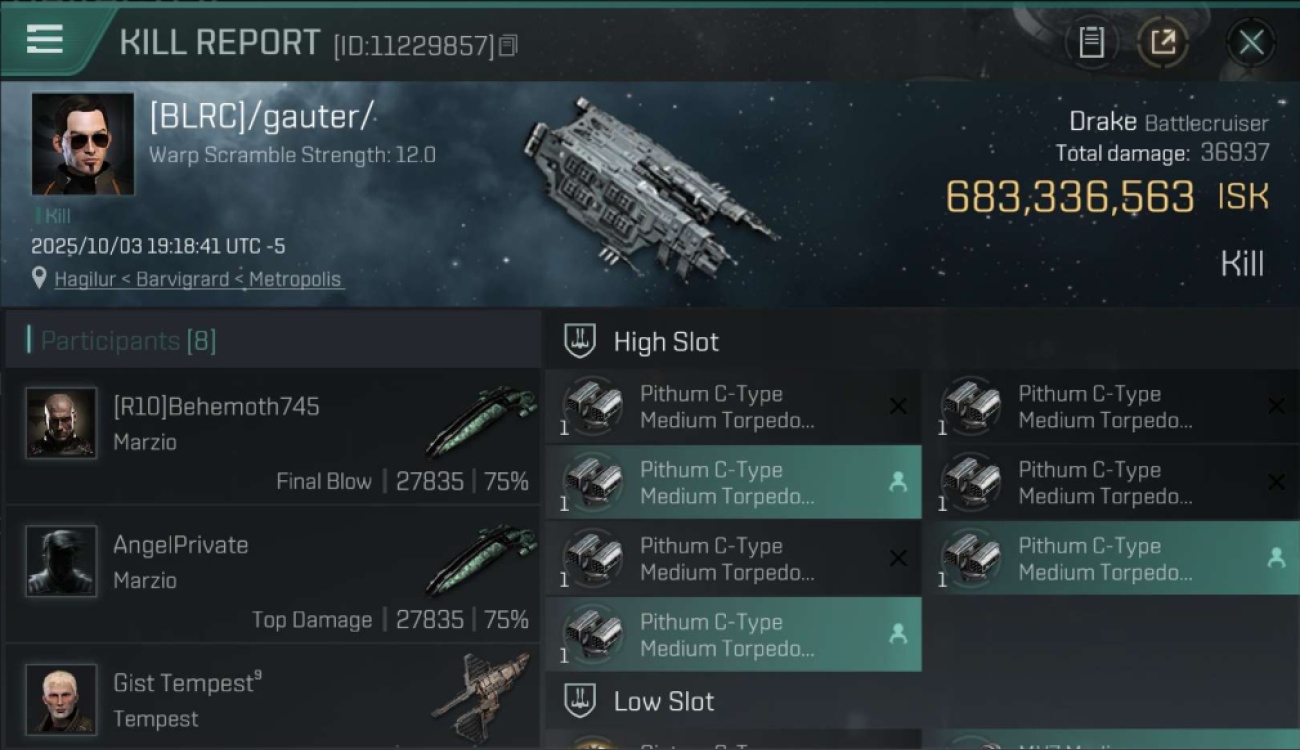The height and width of the screenshot is (750, 1300).
Task: Open AngelPrivate's participant entry
Action: click(272, 575)
